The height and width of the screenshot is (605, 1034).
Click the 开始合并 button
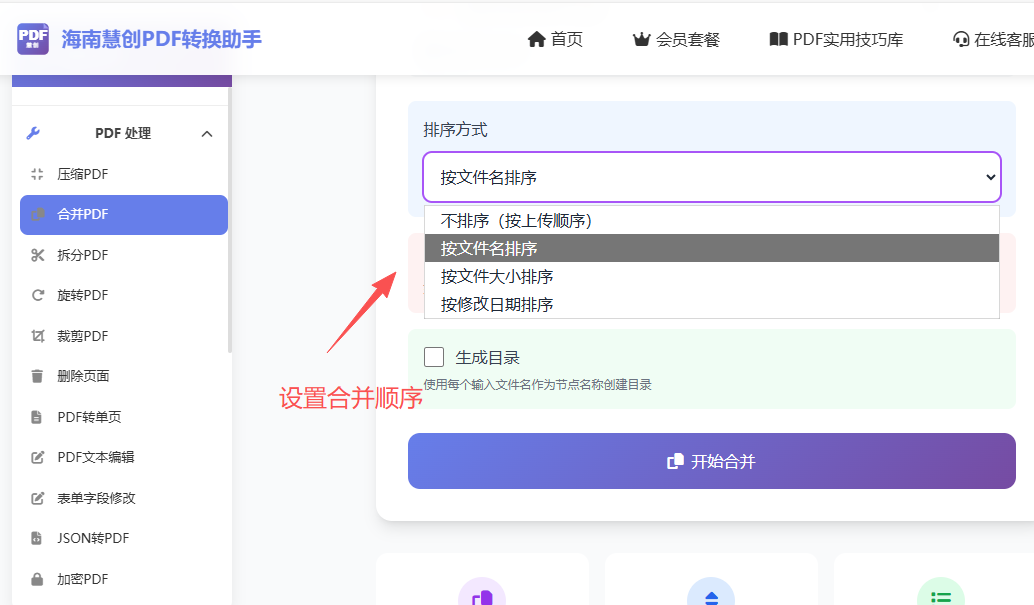[x=712, y=461]
